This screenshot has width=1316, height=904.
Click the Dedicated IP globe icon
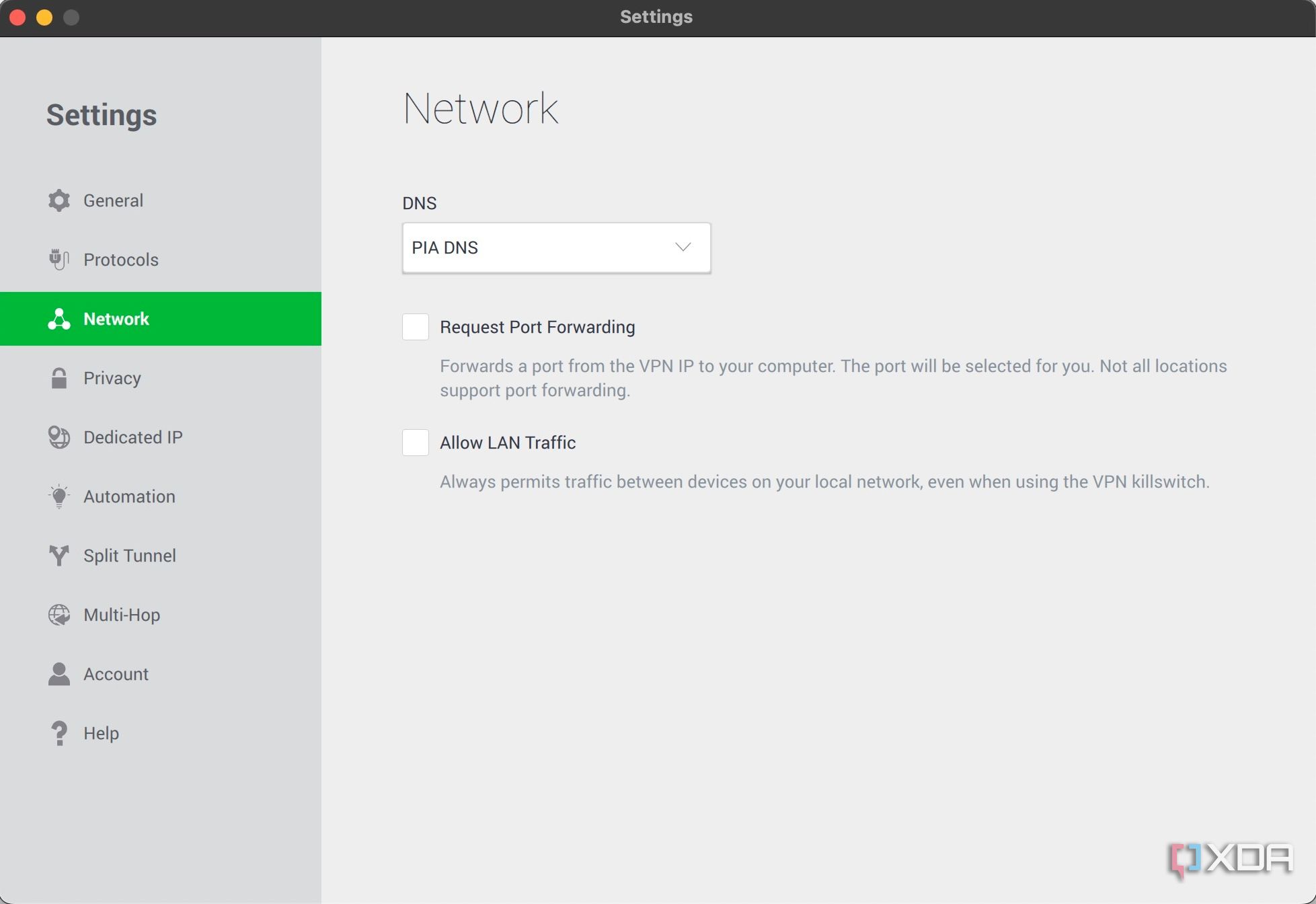click(x=59, y=437)
